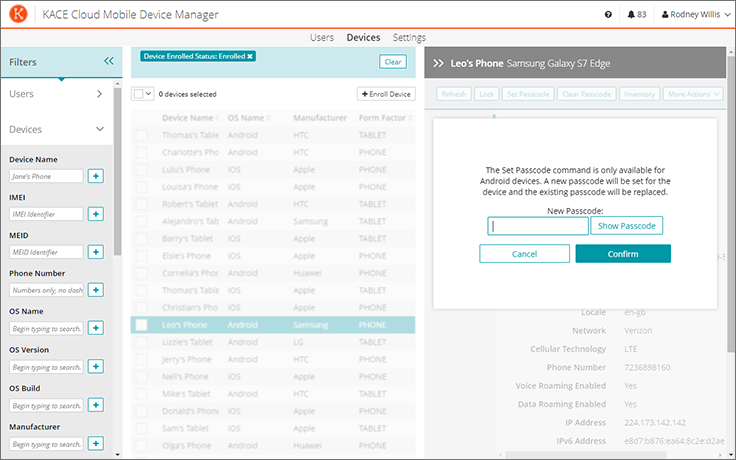
Task: Click IP address 224.173.142.142
Action: pyautogui.click(x=655, y=422)
